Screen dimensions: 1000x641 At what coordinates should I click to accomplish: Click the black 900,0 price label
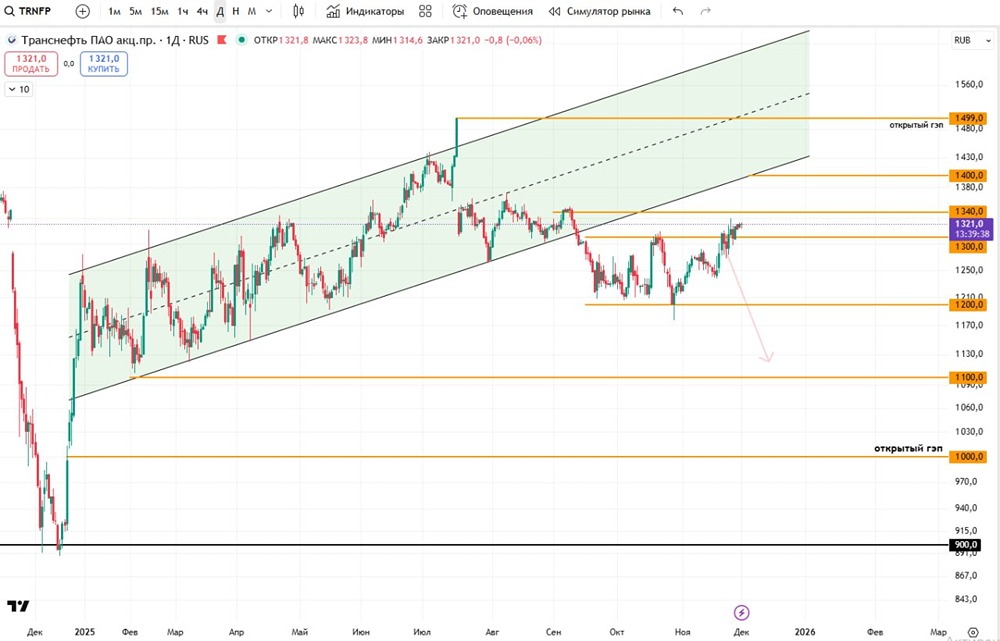[x=967, y=545]
